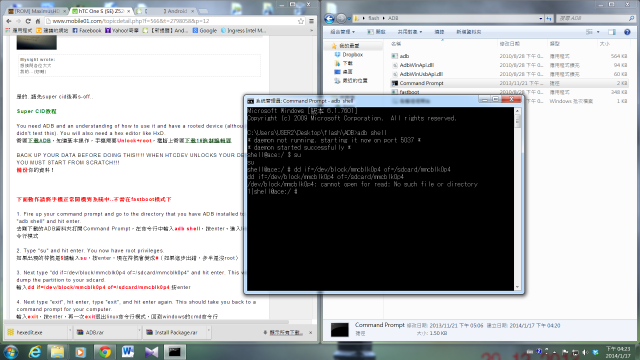Toggle the Explorer preview pane
The image size is (640, 360).
[612, 32]
